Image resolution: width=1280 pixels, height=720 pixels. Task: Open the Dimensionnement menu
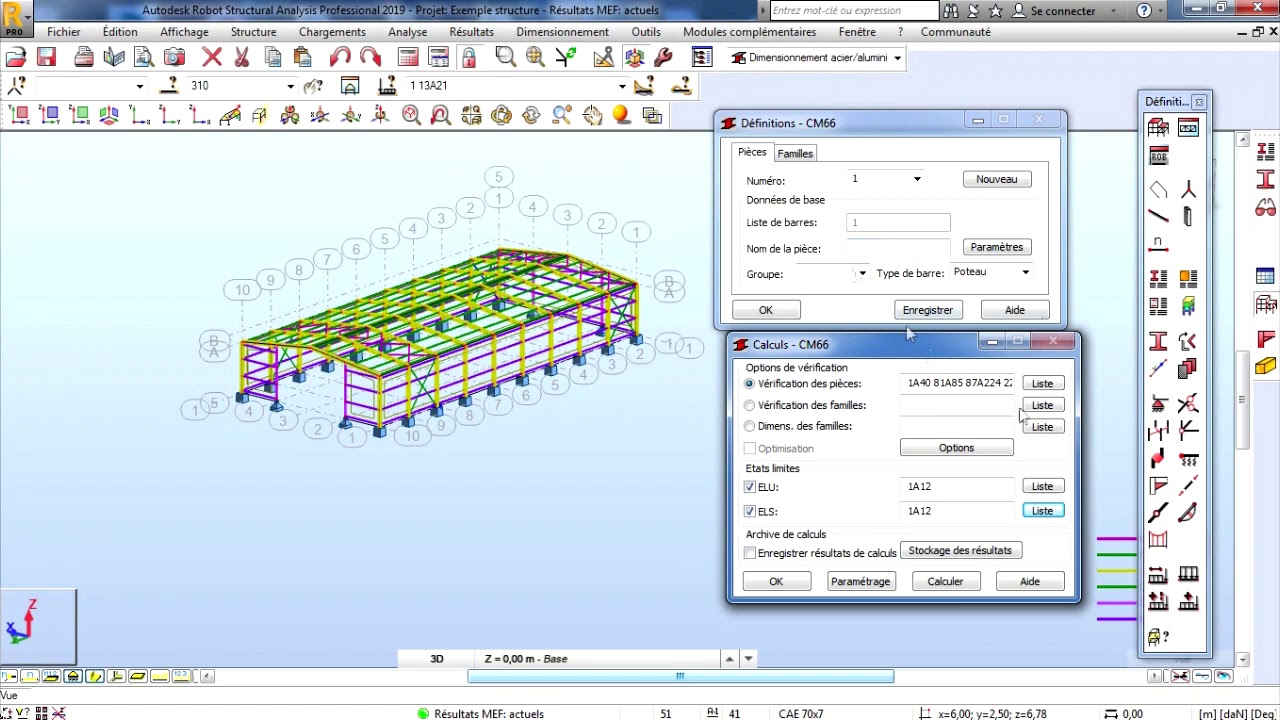[x=562, y=32]
